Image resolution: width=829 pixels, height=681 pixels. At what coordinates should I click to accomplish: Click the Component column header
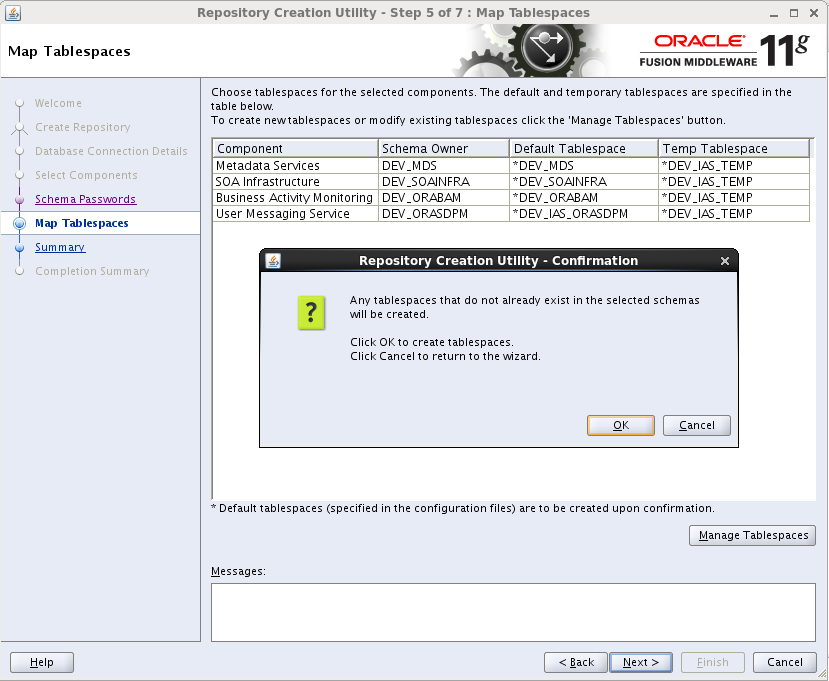coord(295,149)
